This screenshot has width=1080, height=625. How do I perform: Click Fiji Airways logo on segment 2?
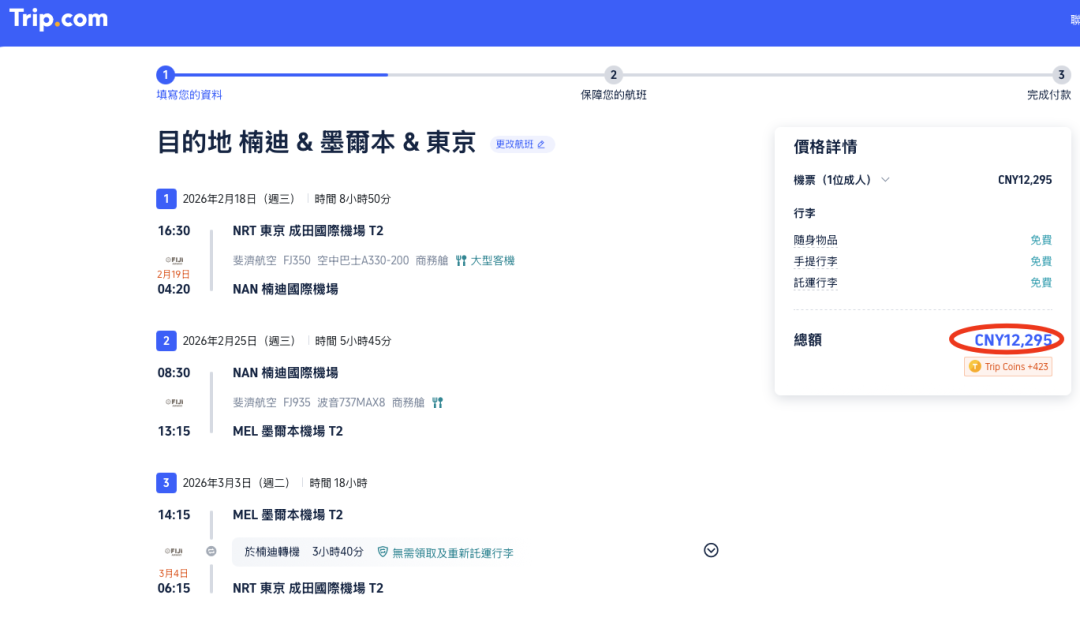coord(174,402)
